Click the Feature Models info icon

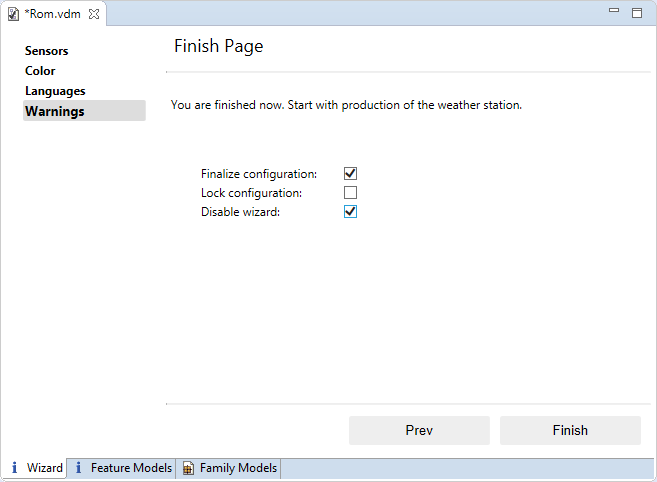point(79,468)
